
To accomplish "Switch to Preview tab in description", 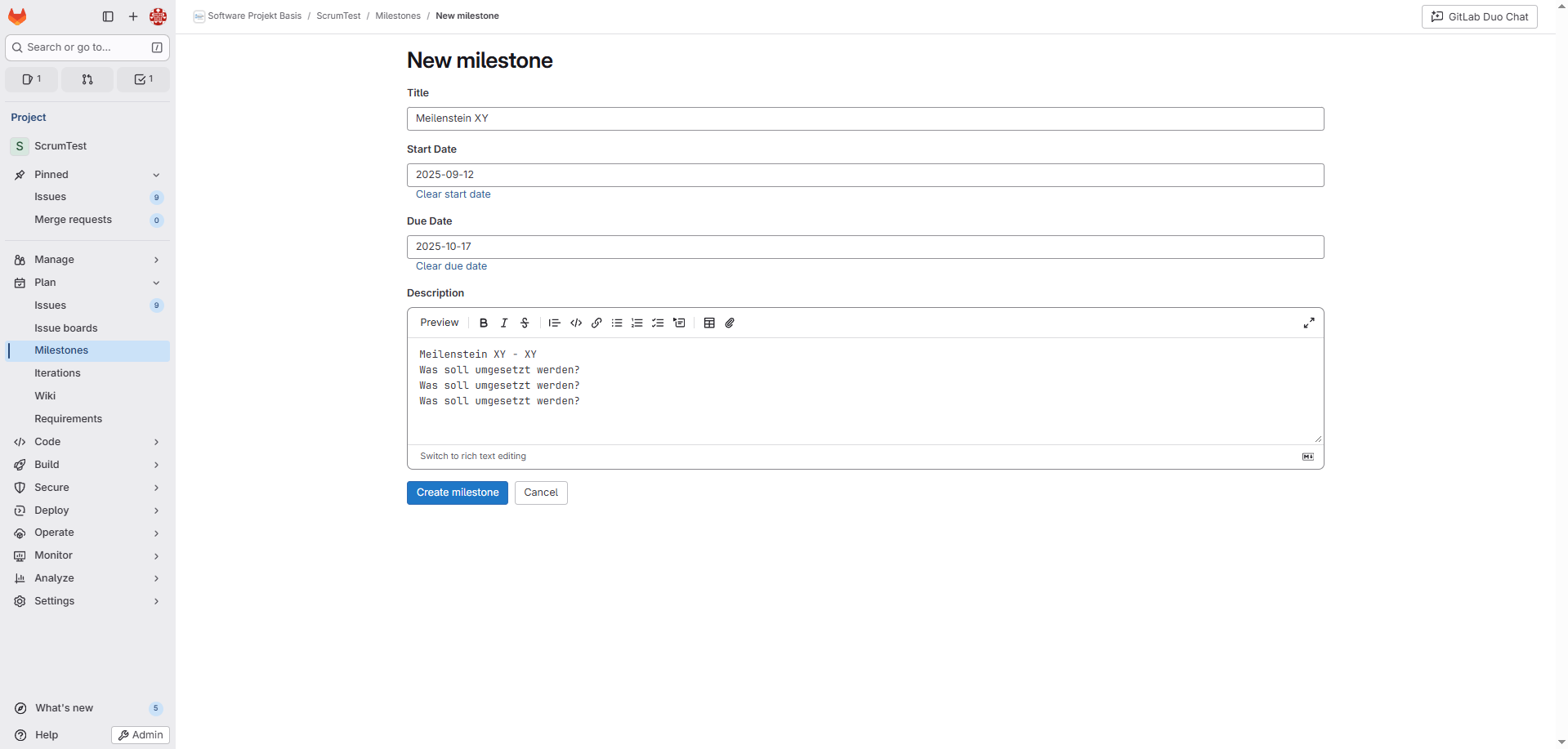I will [439, 323].
